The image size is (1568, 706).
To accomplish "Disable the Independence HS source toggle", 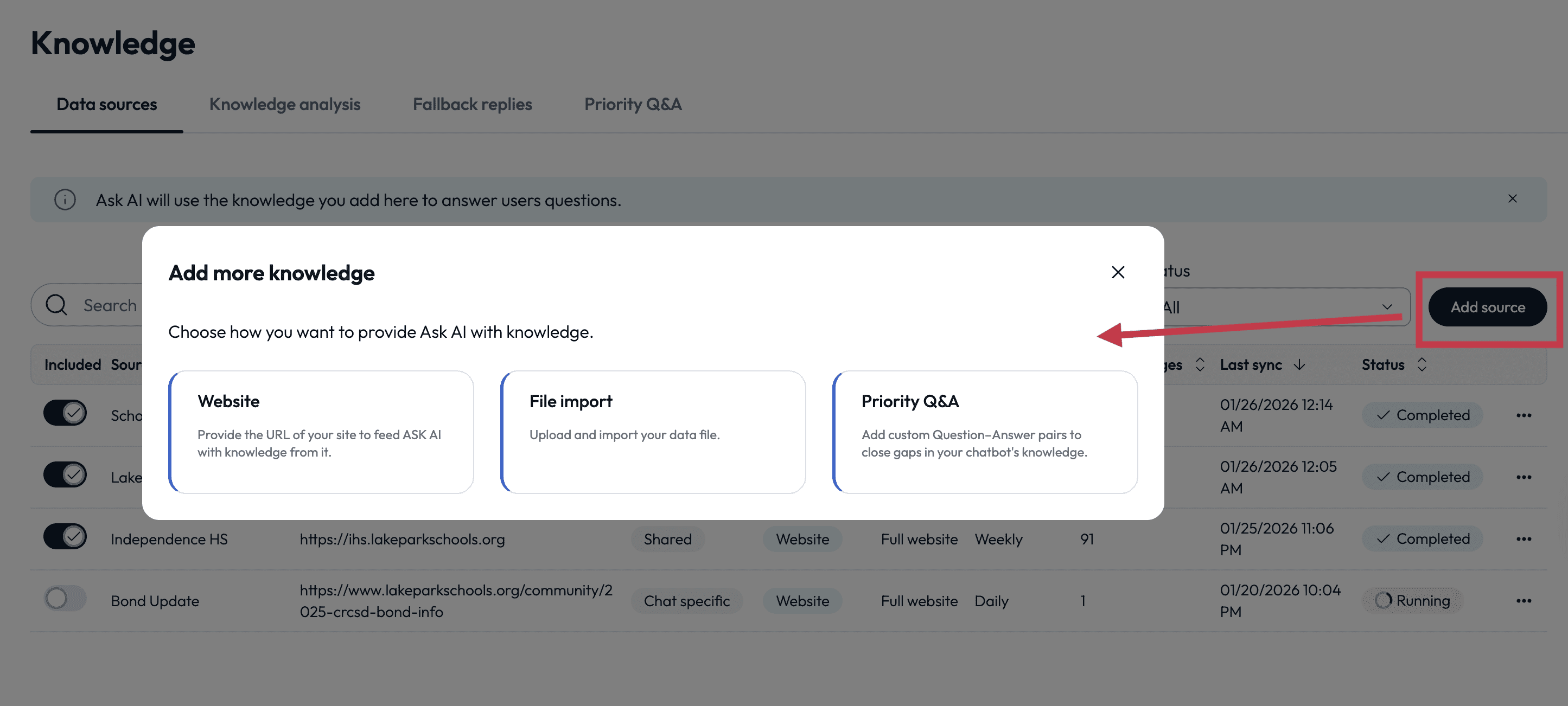I will coord(65,537).
